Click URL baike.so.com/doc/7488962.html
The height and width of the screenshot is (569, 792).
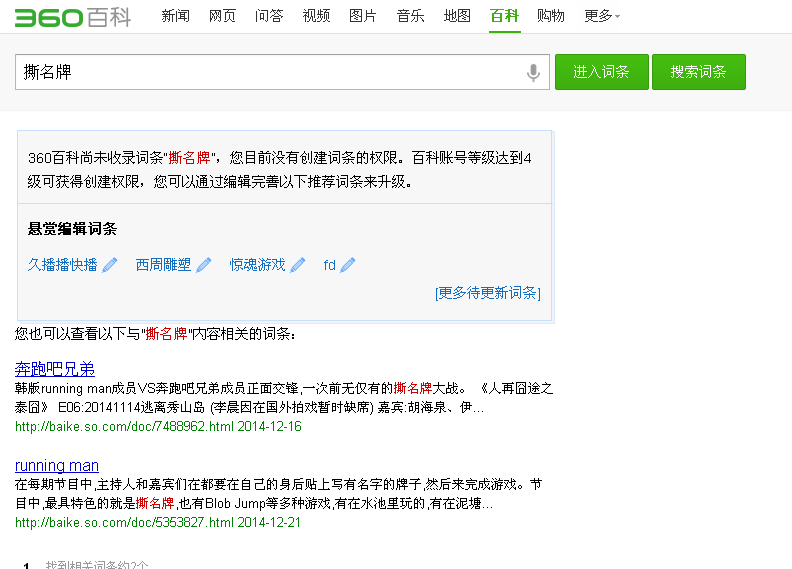tap(124, 427)
